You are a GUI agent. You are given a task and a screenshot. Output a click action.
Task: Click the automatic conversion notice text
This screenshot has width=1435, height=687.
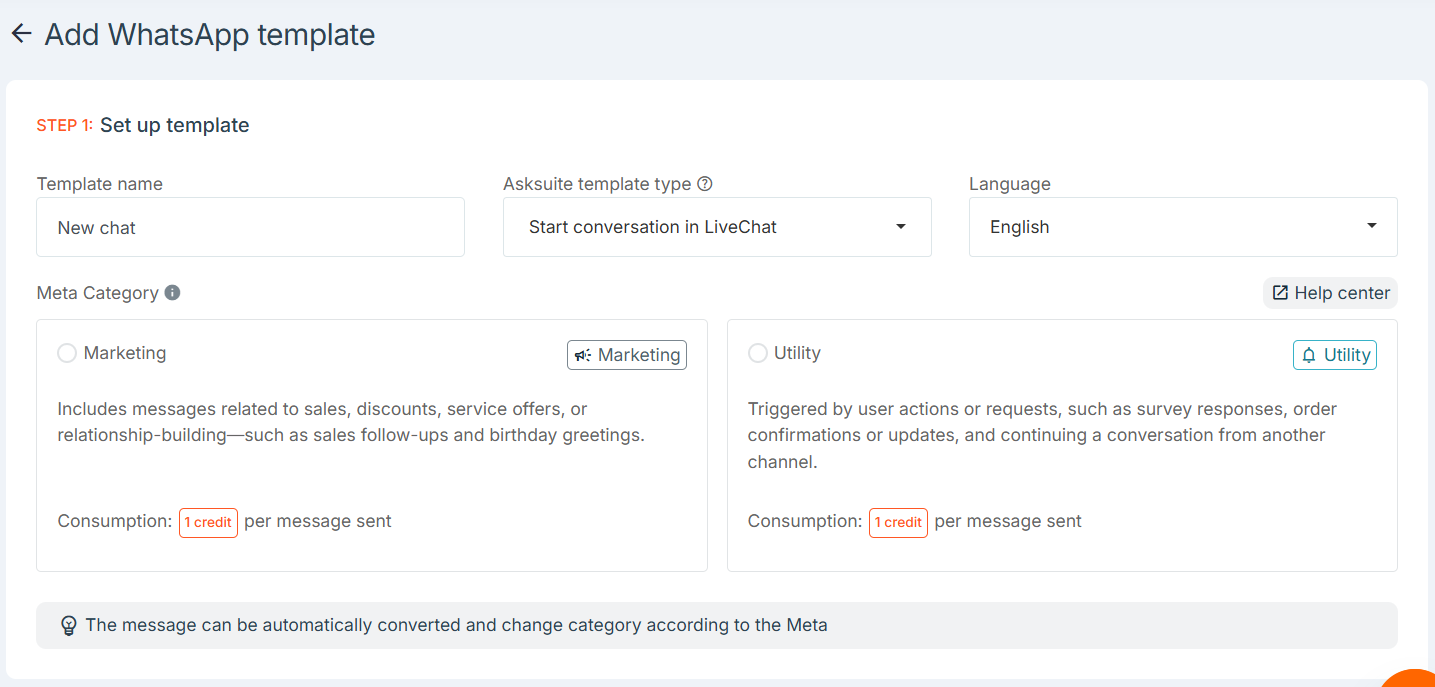point(456,625)
